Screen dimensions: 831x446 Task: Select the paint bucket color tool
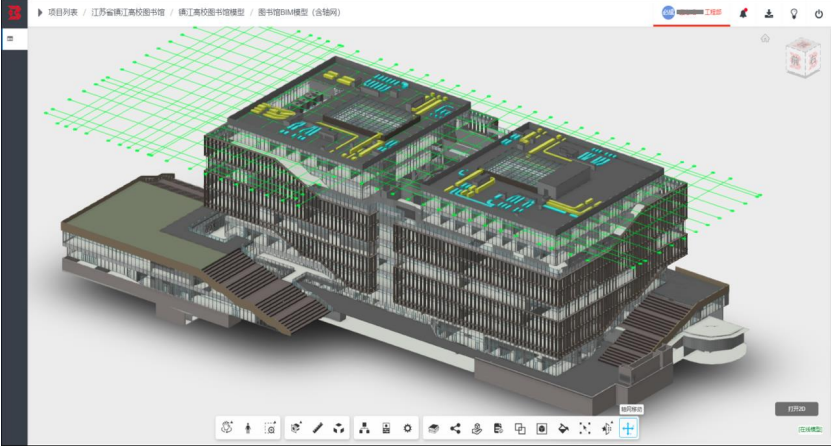pos(563,428)
